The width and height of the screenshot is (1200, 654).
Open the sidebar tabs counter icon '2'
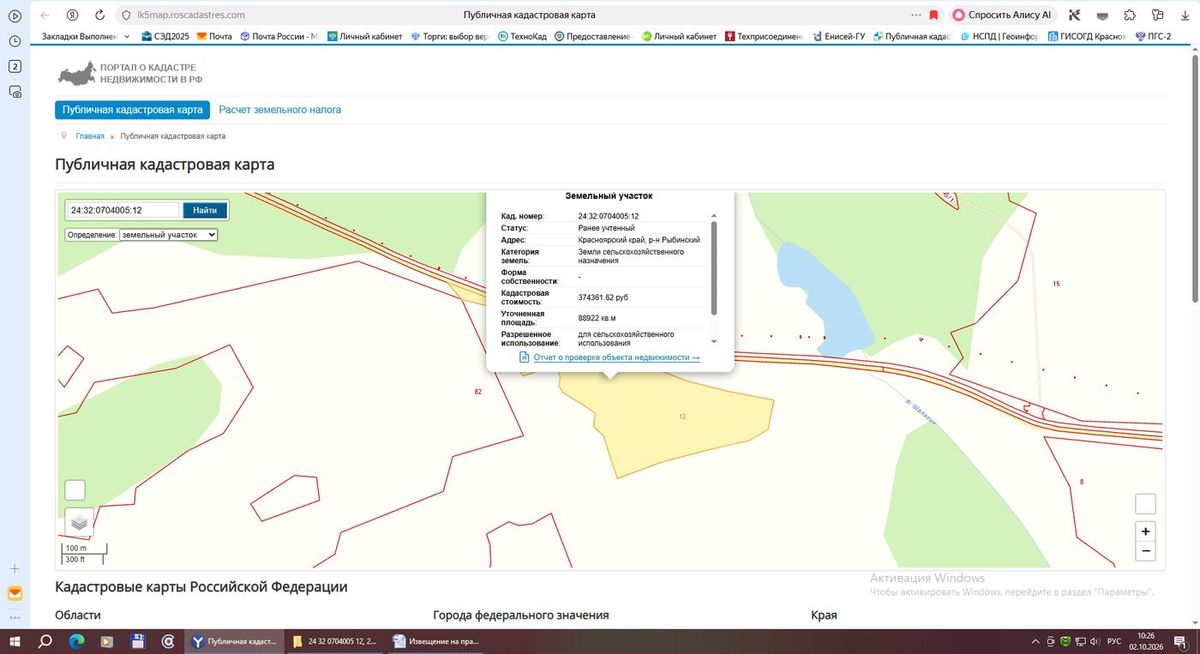coord(15,66)
